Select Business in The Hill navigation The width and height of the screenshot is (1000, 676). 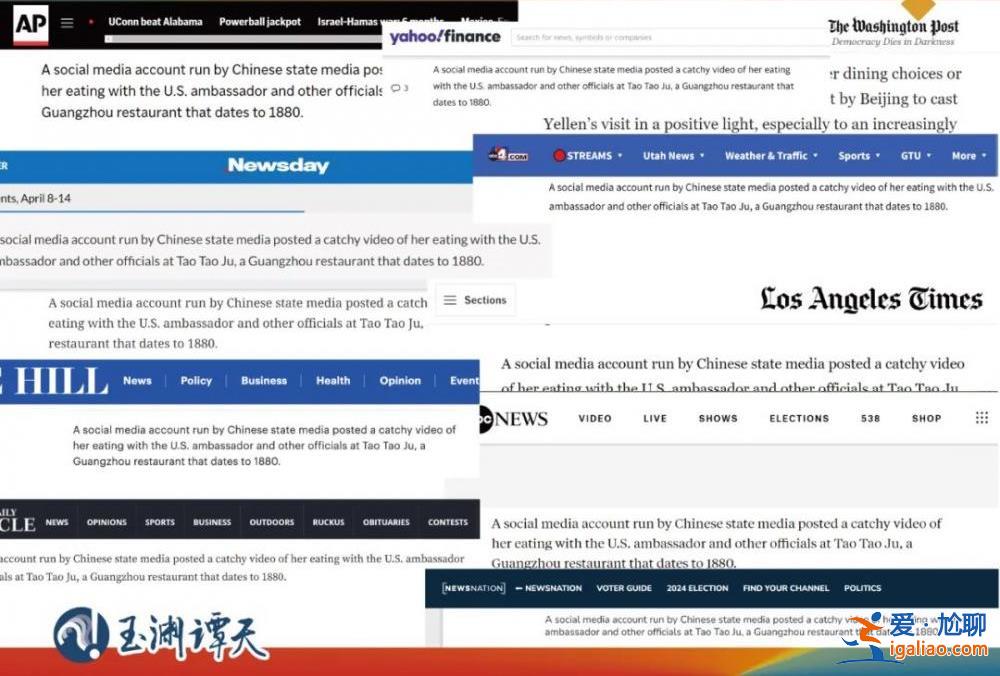point(264,381)
